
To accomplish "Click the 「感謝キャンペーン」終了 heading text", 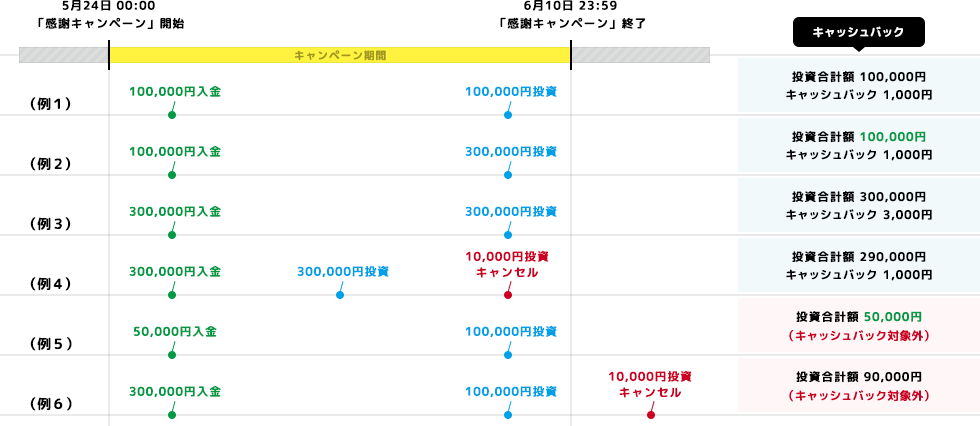I will 570,23.
